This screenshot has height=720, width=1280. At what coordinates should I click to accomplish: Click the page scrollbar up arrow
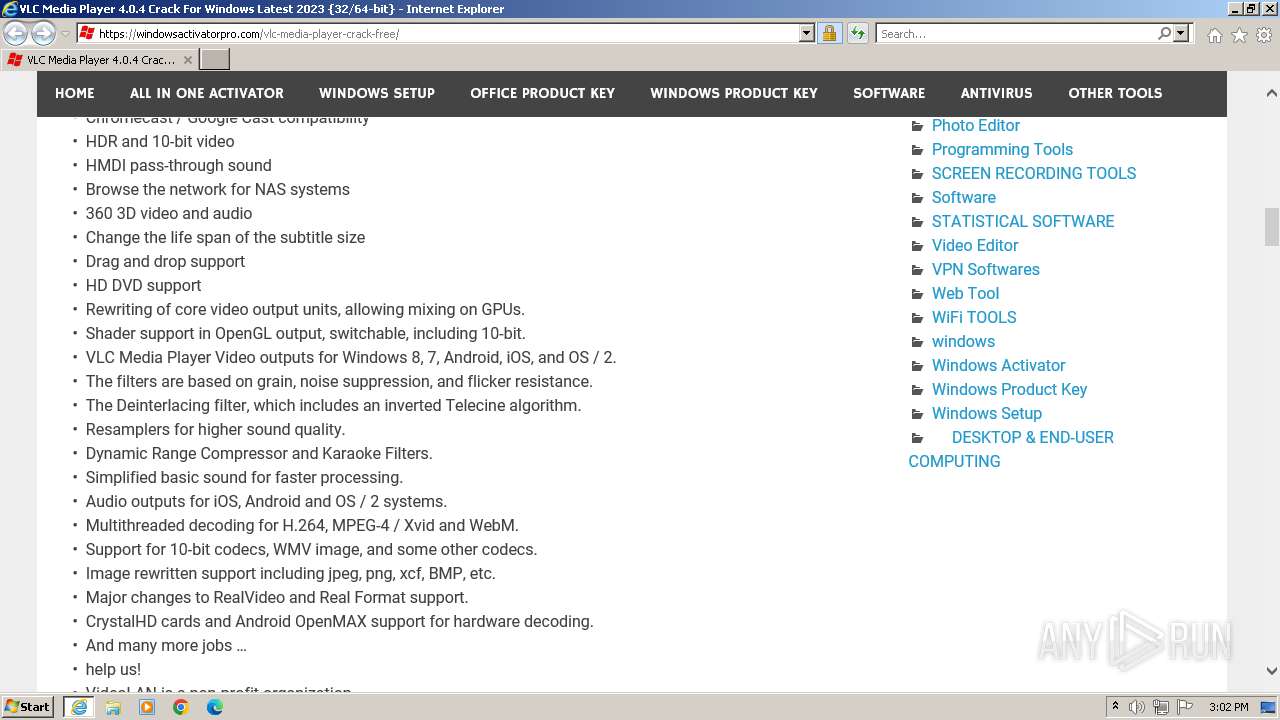1271,94
